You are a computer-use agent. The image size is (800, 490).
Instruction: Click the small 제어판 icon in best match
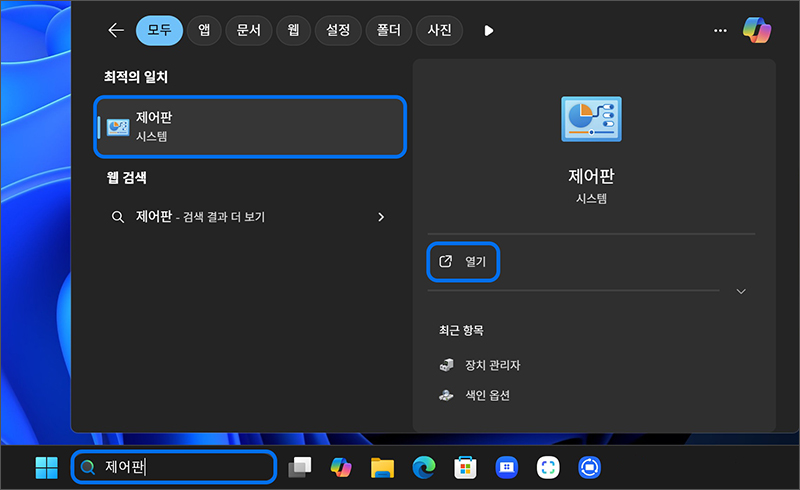pos(118,127)
